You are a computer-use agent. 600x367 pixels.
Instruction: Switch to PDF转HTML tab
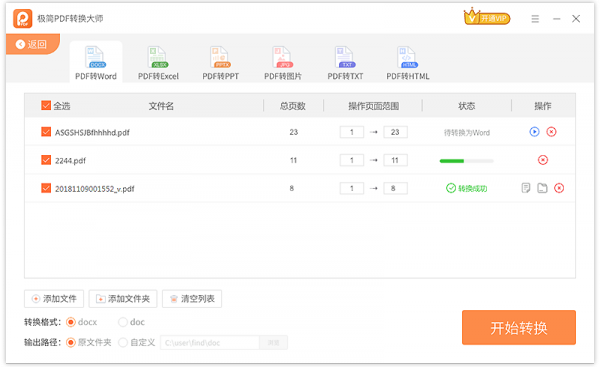tap(408, 63)
